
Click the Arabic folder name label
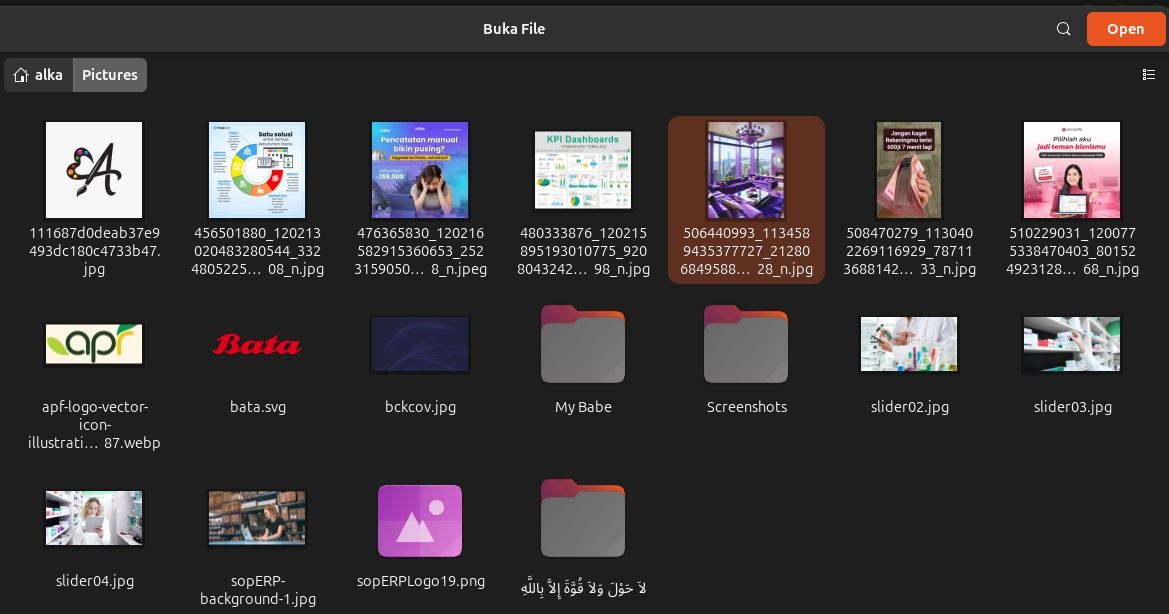pos(583,587)
